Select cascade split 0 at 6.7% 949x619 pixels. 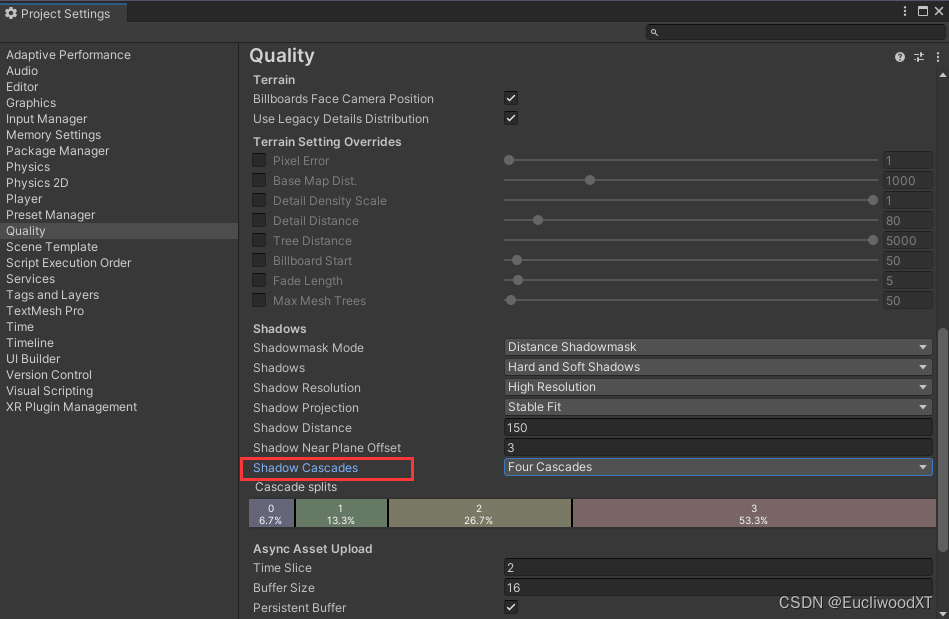coord(271,513)
